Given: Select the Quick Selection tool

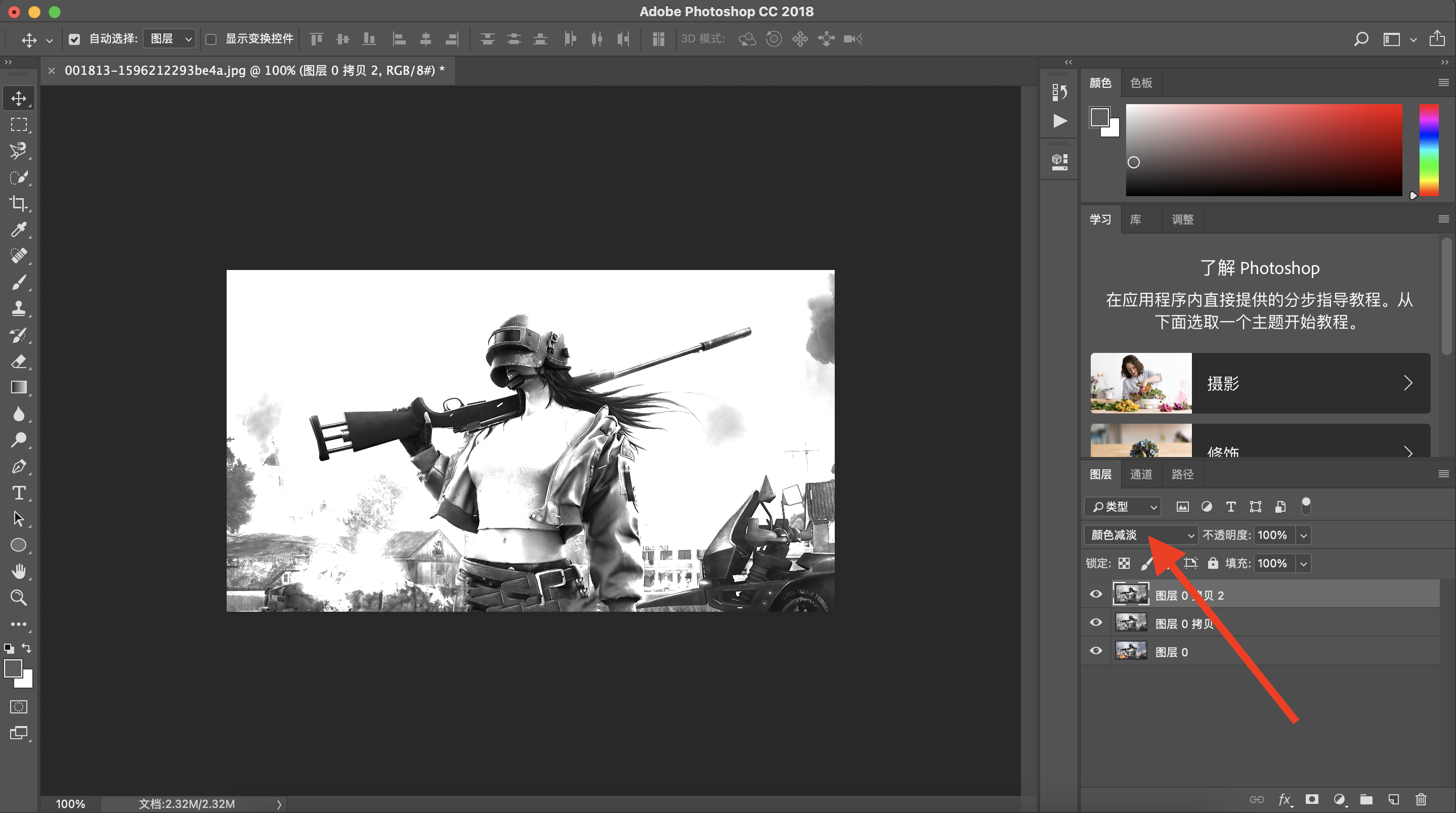Looking at the screenshot, I should pos(19,177).
